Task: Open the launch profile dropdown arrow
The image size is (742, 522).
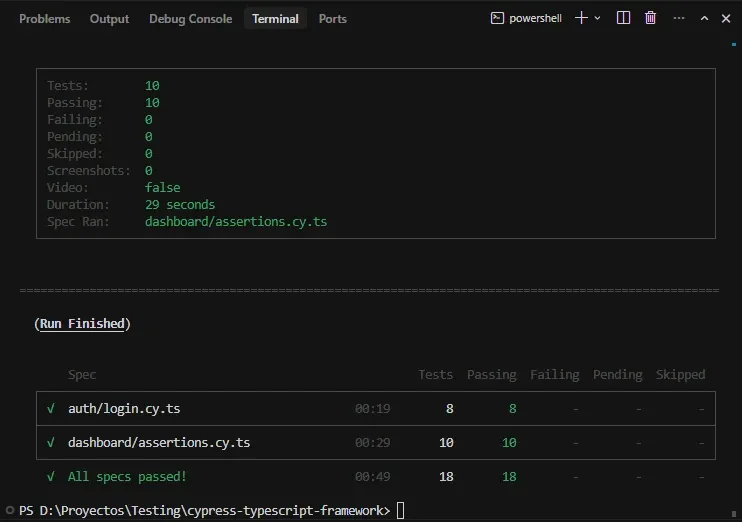Action: pyautogui.click(x=597, y=18)
